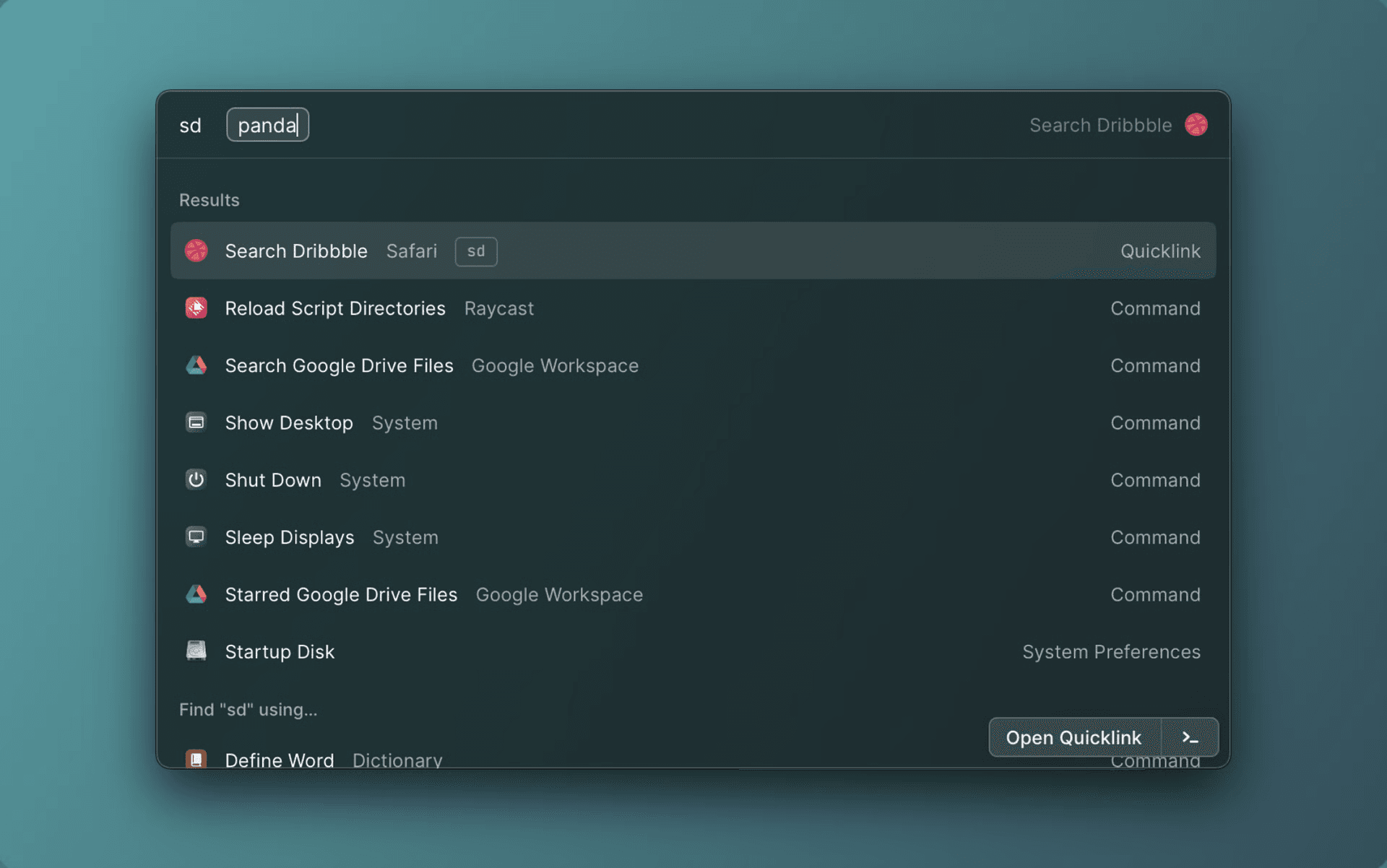Click the dictionary icon next to Define Word
The height and width of the screenshot is (868, 1387).
coord(196,758)
